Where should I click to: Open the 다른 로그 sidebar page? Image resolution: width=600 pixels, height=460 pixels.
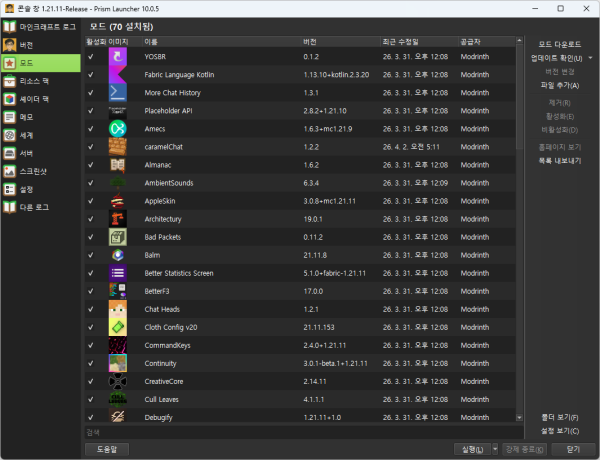[x=41, y=207]
